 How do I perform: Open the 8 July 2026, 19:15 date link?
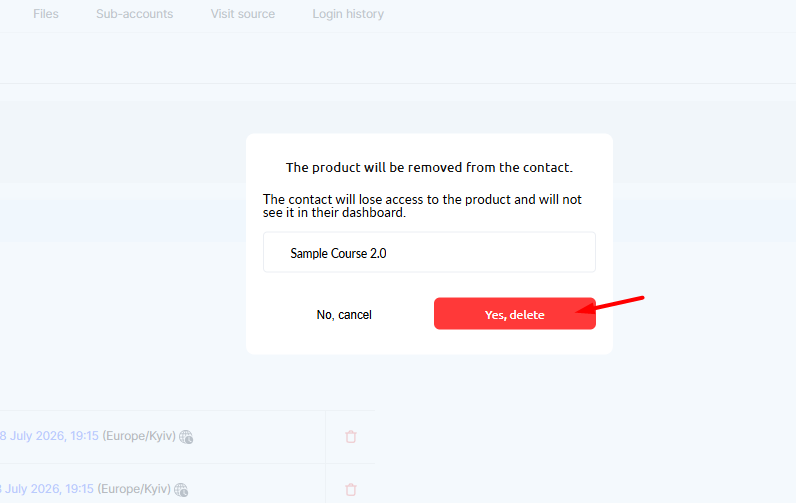point(49,436)
